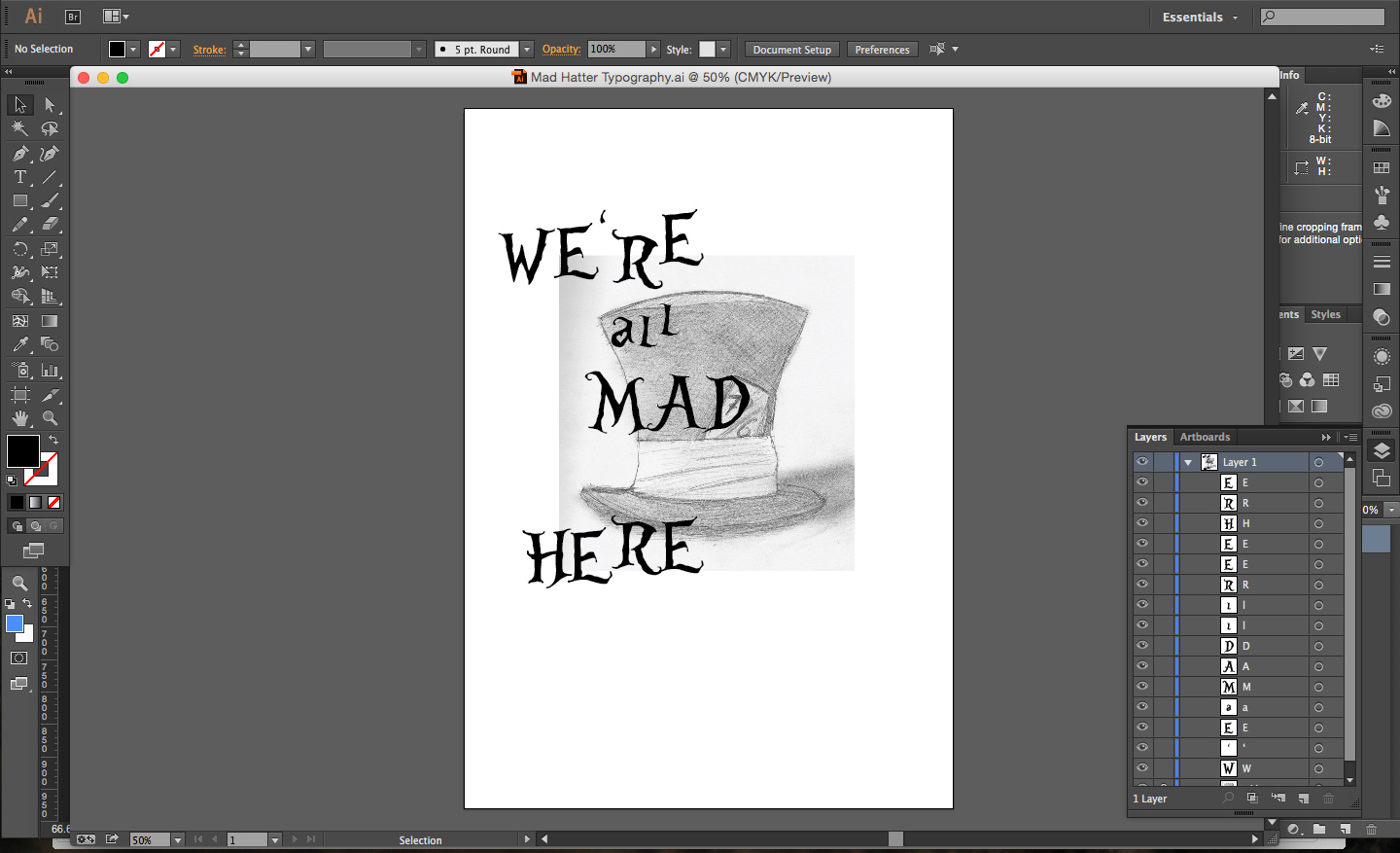Open the 5 pt. Round brush dropdown

pyautogui.click(x=527, y=50)
